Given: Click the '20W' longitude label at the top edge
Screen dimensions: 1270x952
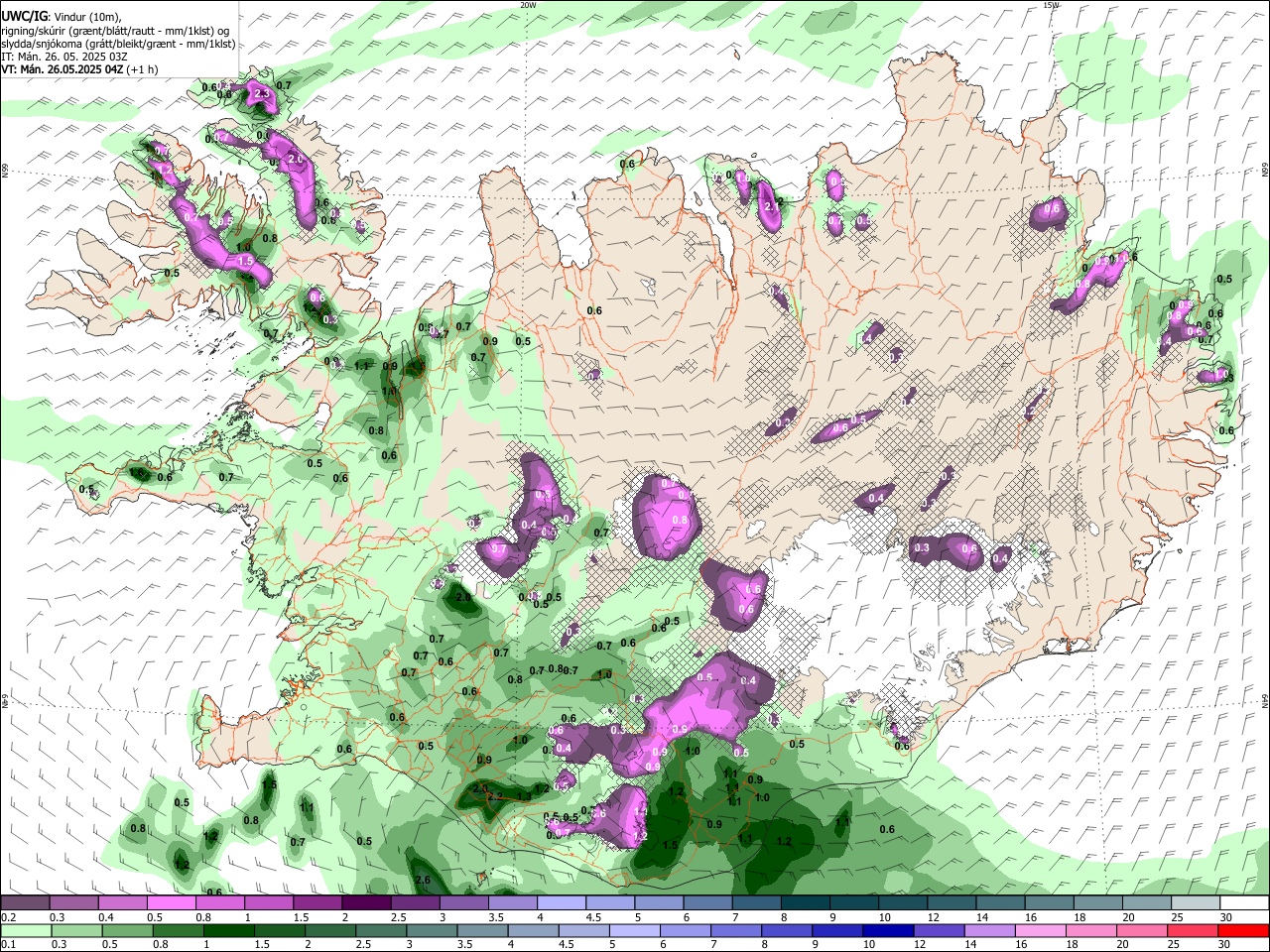Looking at the screenshot, I should (528, 5).
